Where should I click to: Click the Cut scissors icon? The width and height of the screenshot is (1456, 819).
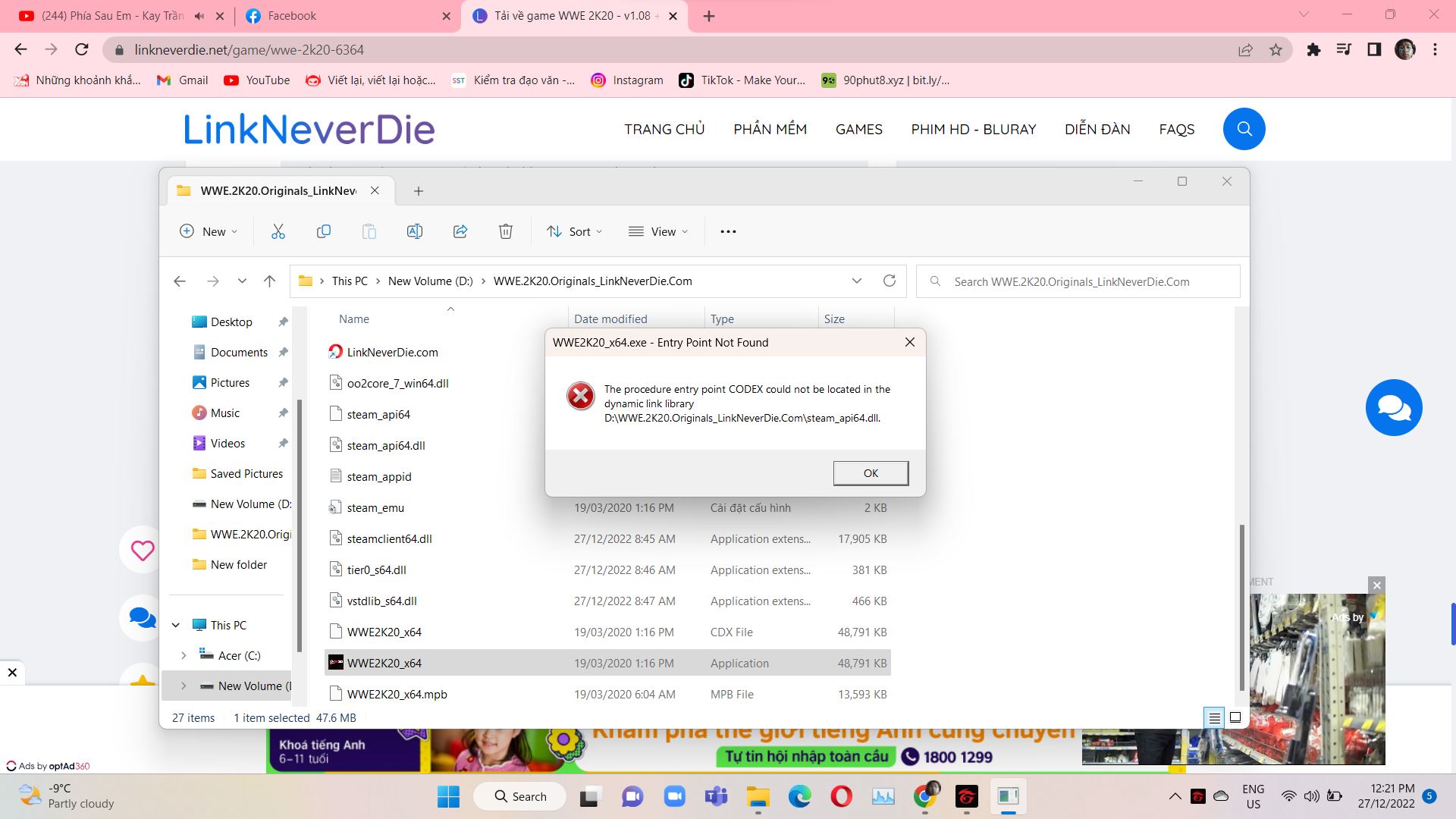[278, 232]
